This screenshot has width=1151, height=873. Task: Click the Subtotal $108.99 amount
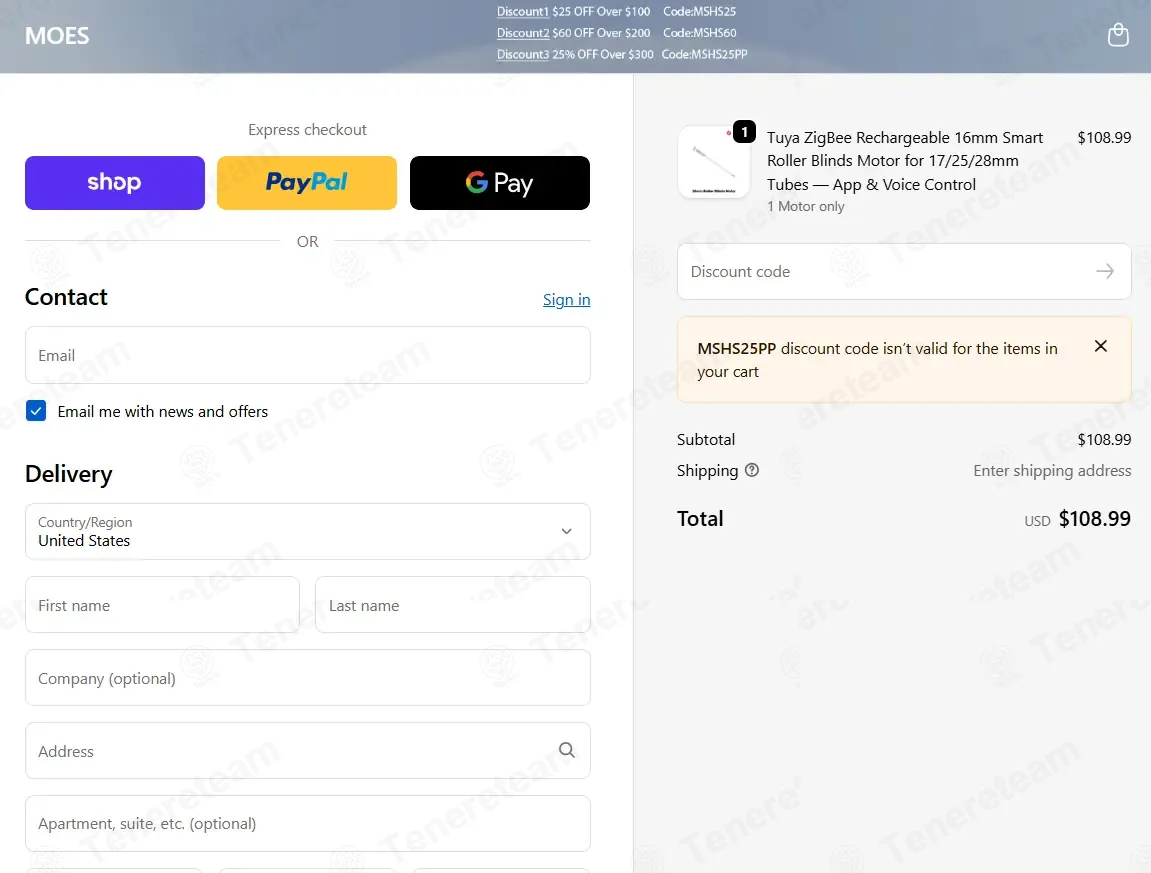[x=1104, y=440]
